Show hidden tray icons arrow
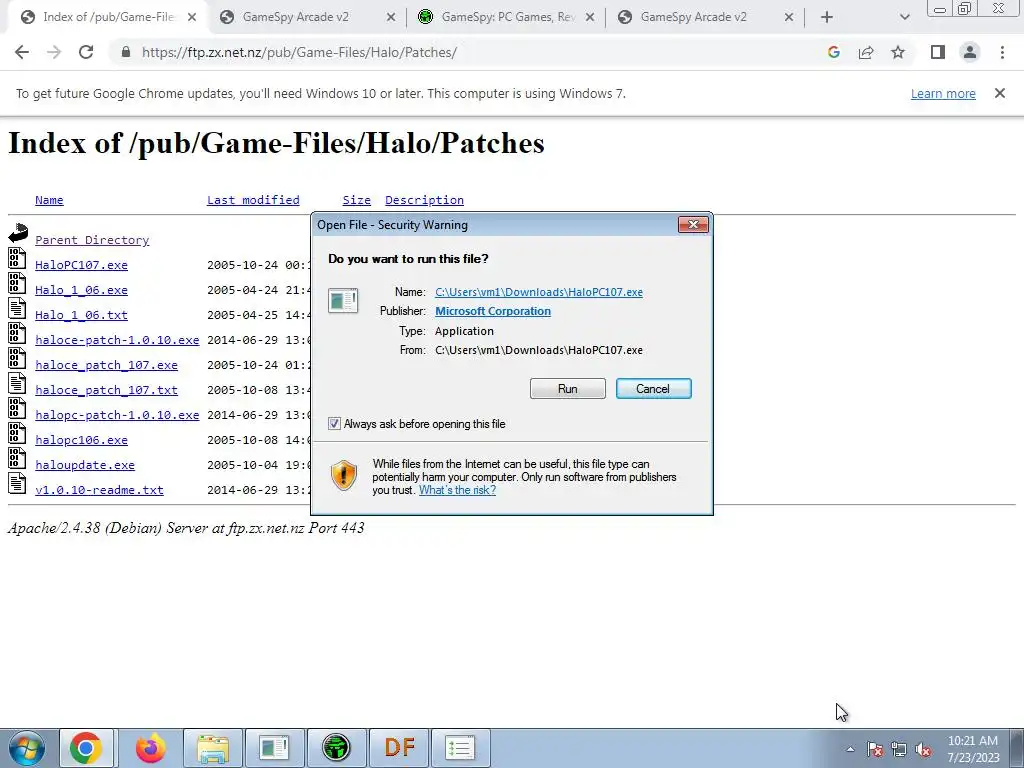Screen dimensions: 1024x768 [850, 749]
